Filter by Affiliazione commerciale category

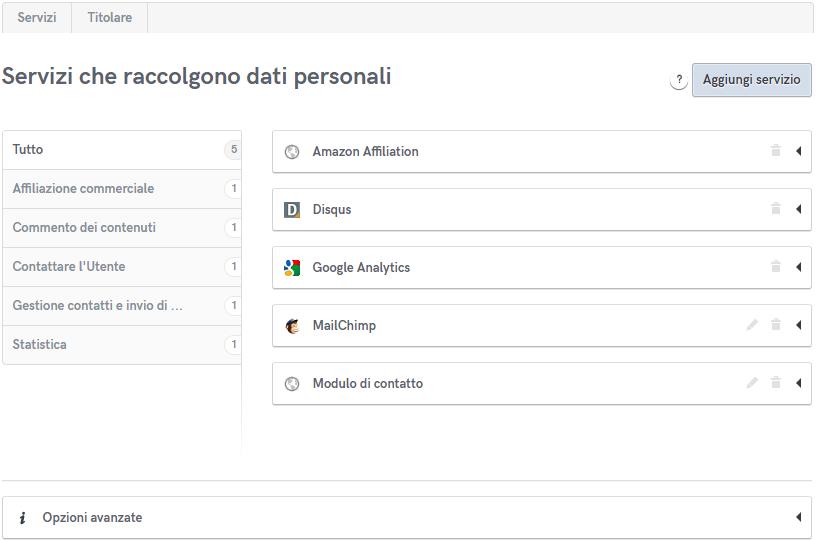pyautogui.click(x=83, y=188)
